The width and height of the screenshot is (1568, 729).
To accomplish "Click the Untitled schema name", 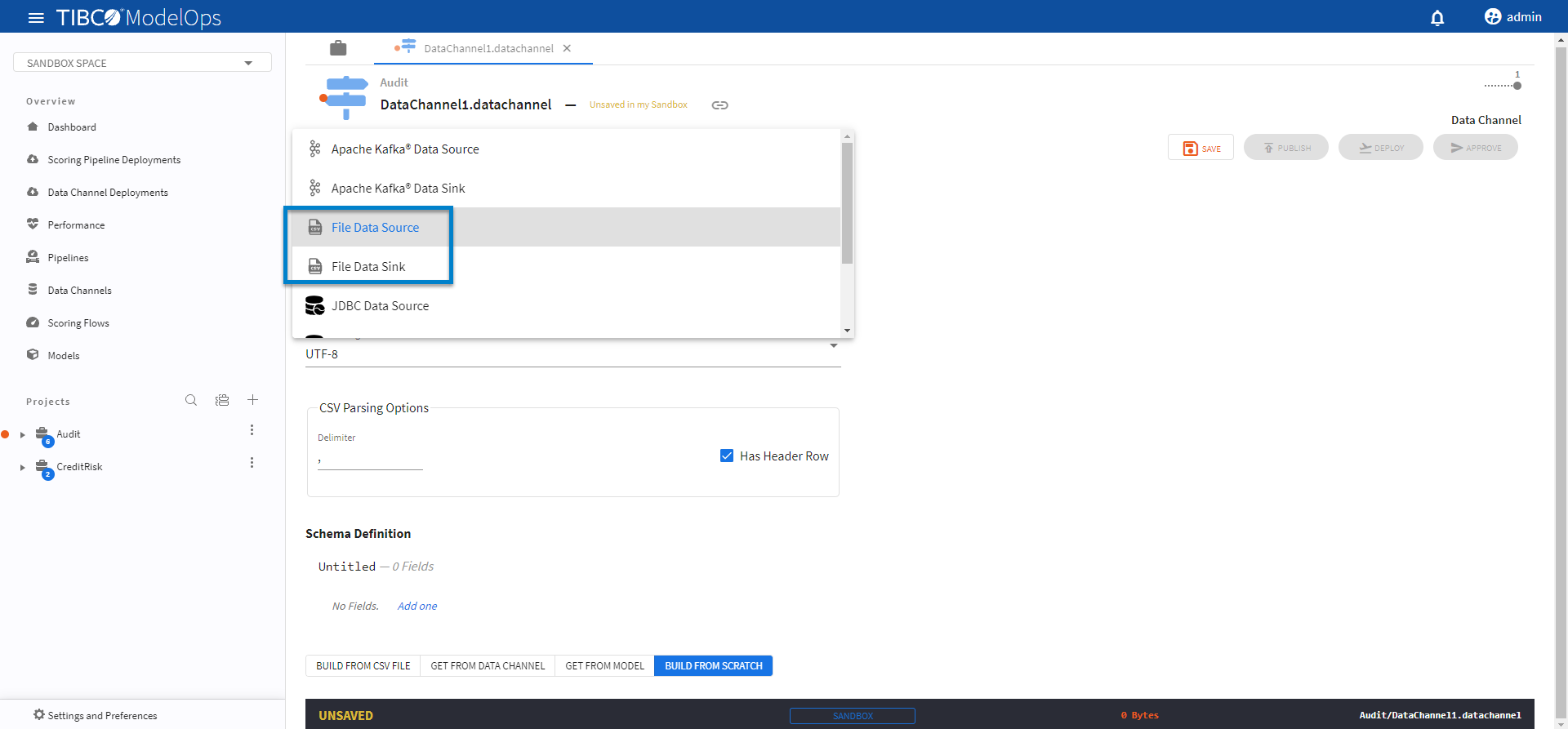I will pyautogui.click(x=347, y=567).
